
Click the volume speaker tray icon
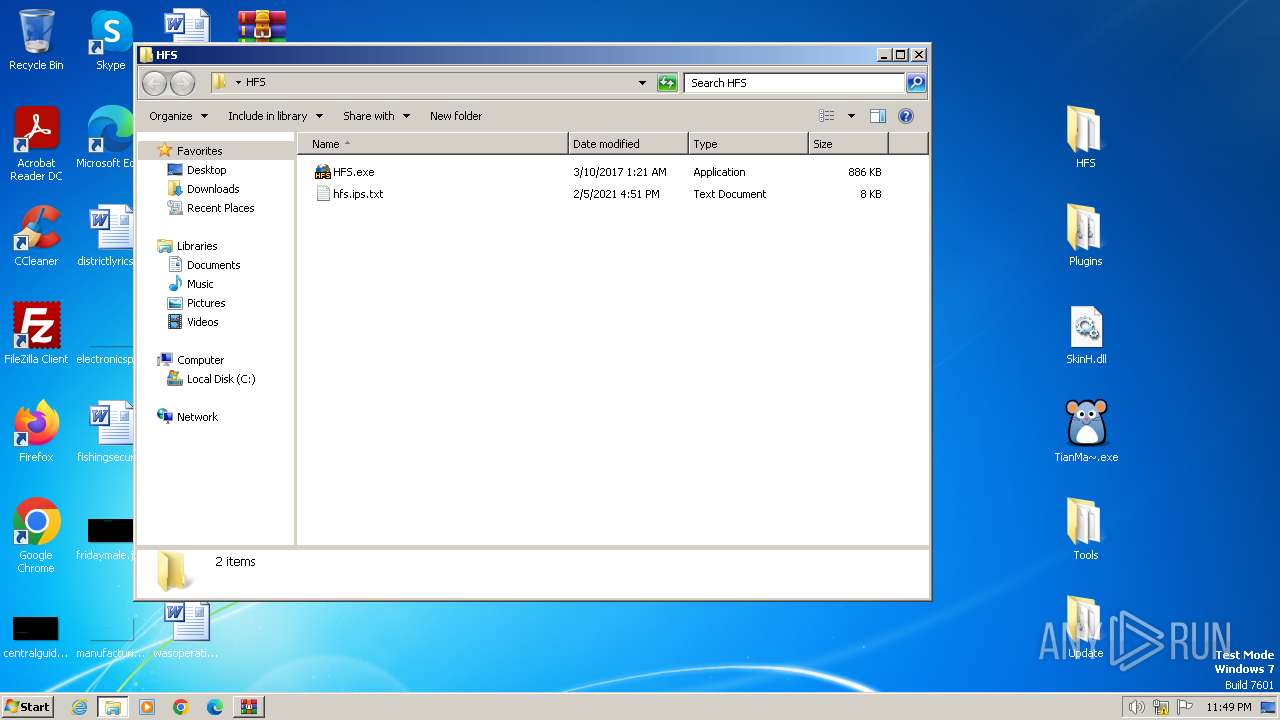click(x=1136, y=707)
